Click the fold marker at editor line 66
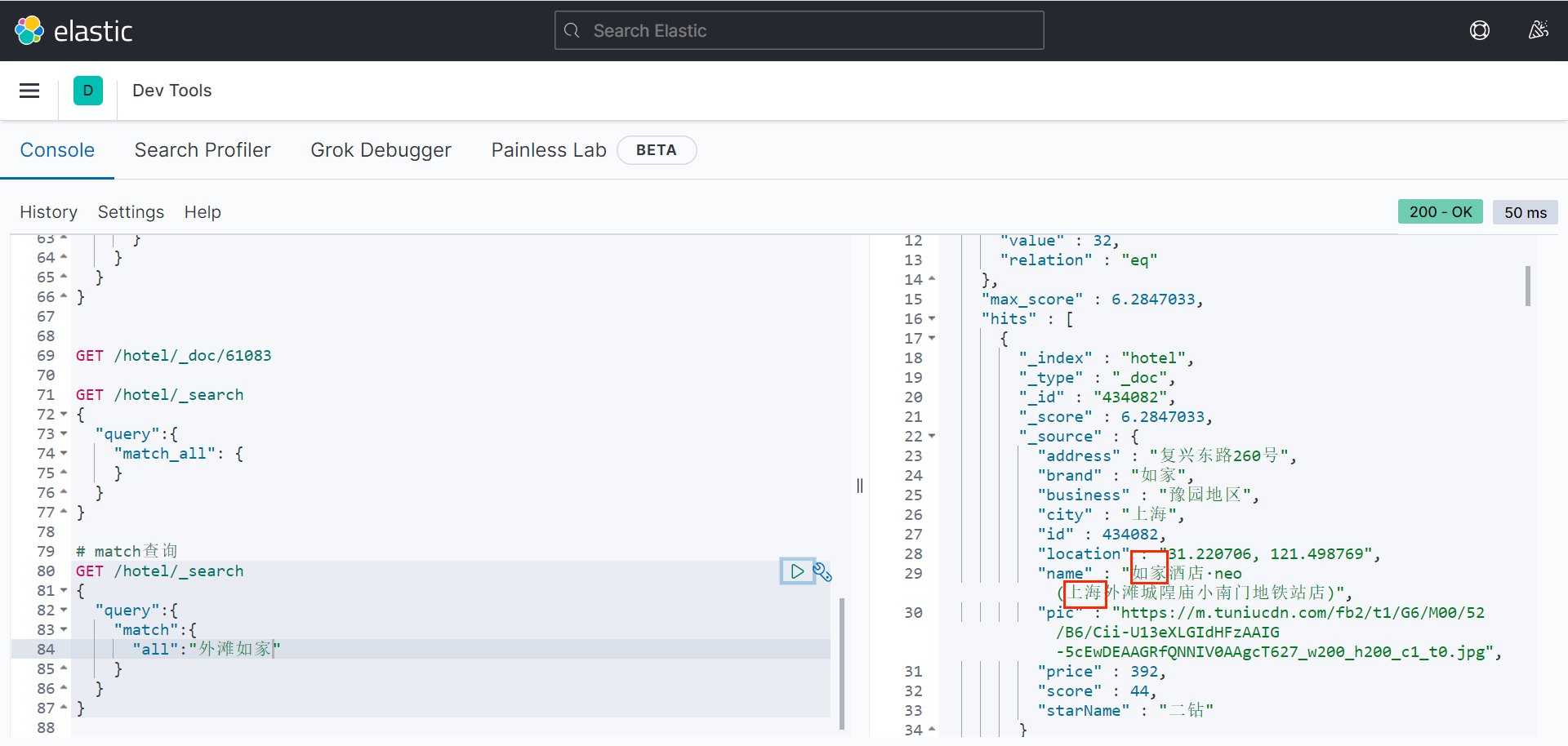This screenshot has height=746, width=1568. [64, 297]
